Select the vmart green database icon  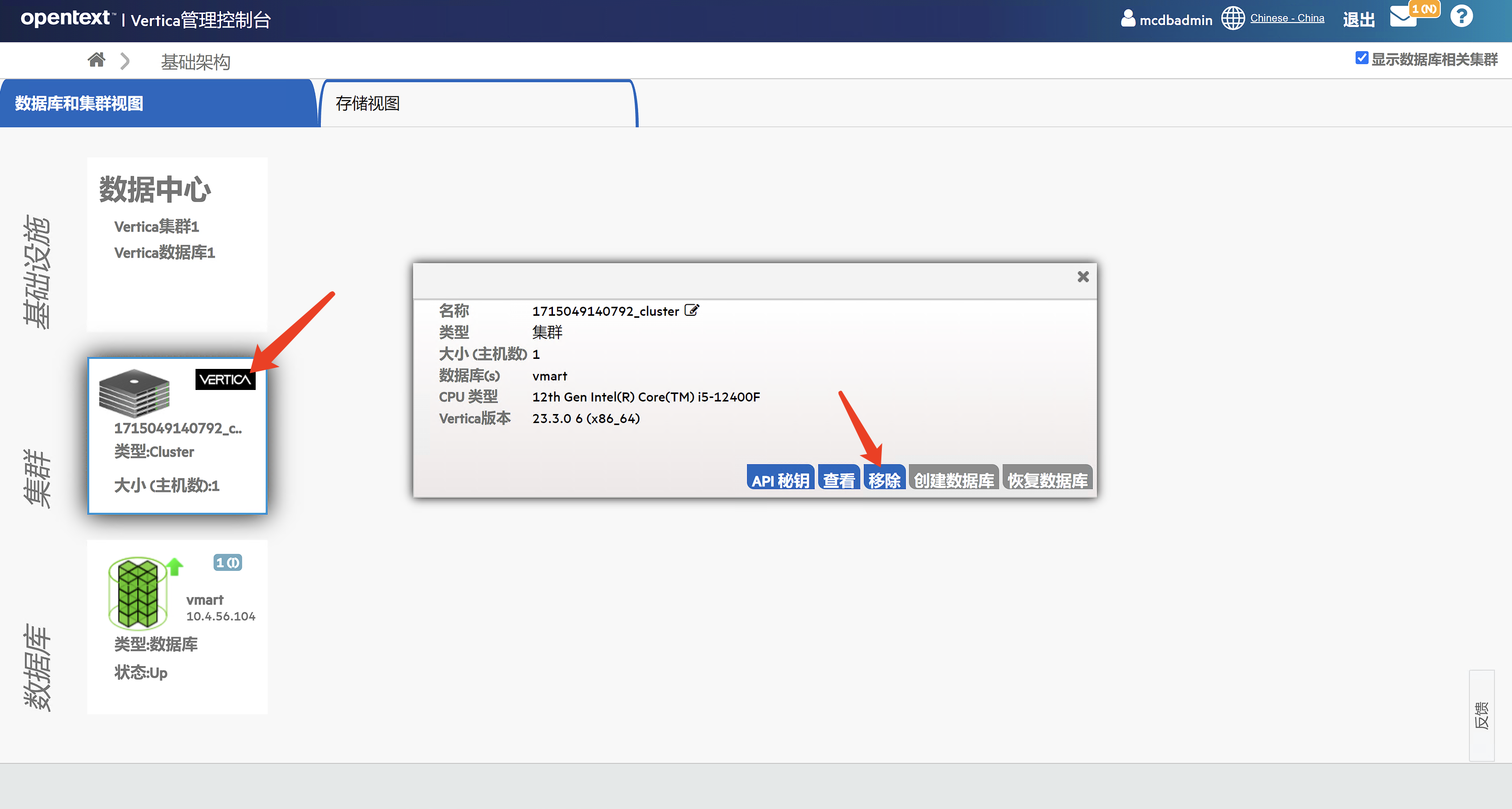point(138,592)
